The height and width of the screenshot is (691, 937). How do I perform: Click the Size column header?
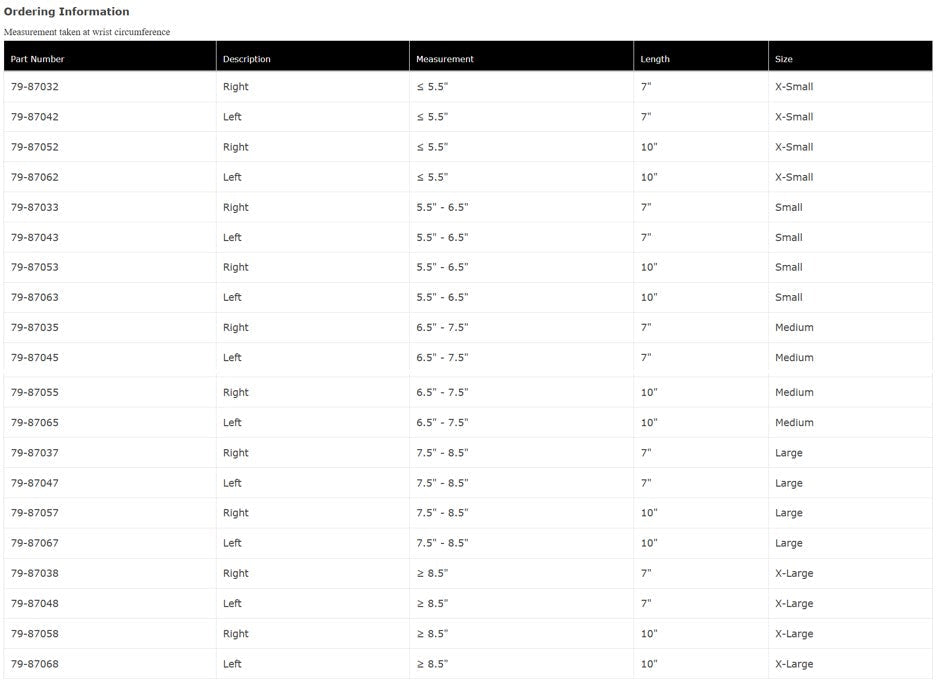[784, 59]
